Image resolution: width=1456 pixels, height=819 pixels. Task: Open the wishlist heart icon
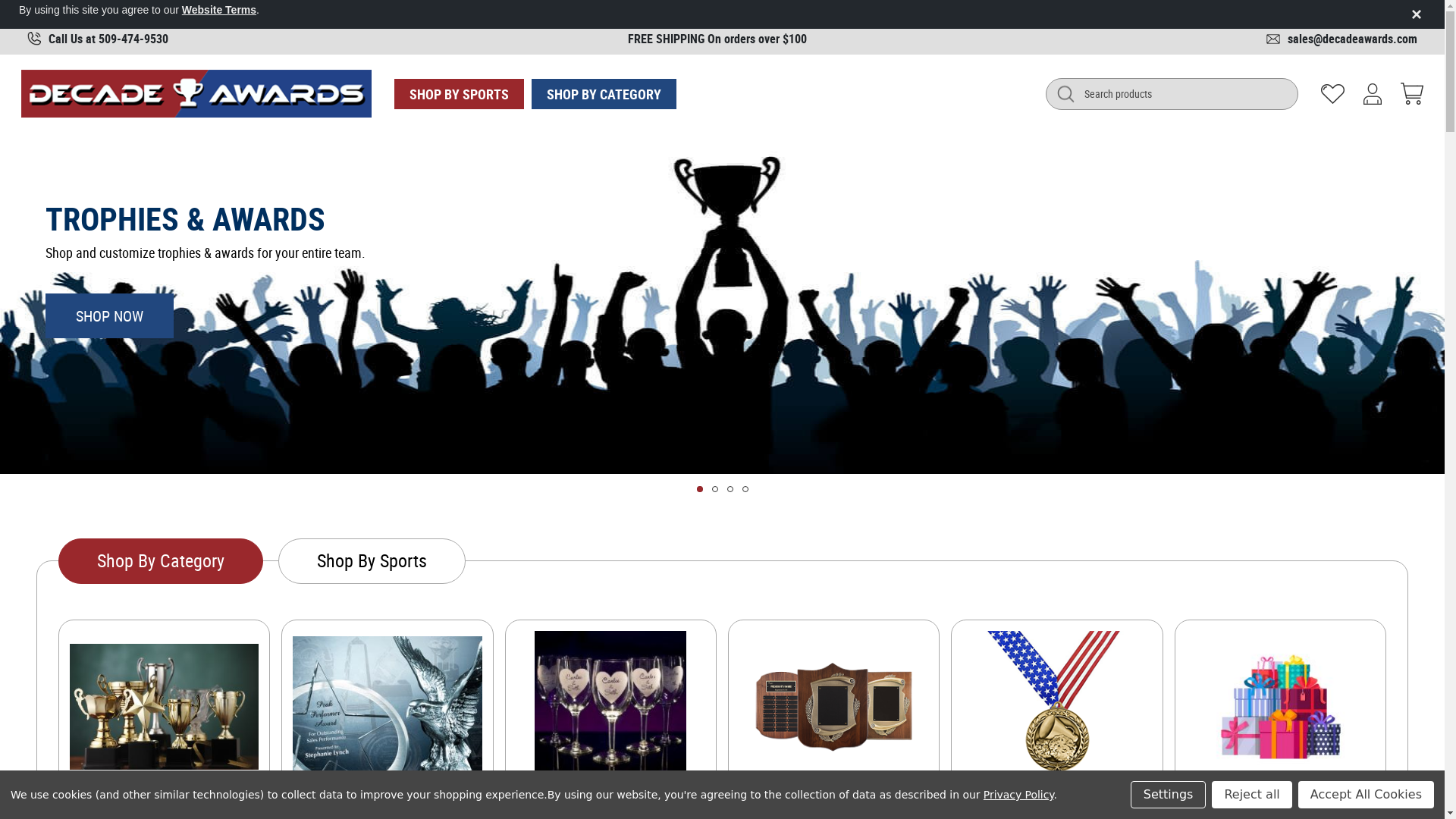click(x=1332, y=94)
